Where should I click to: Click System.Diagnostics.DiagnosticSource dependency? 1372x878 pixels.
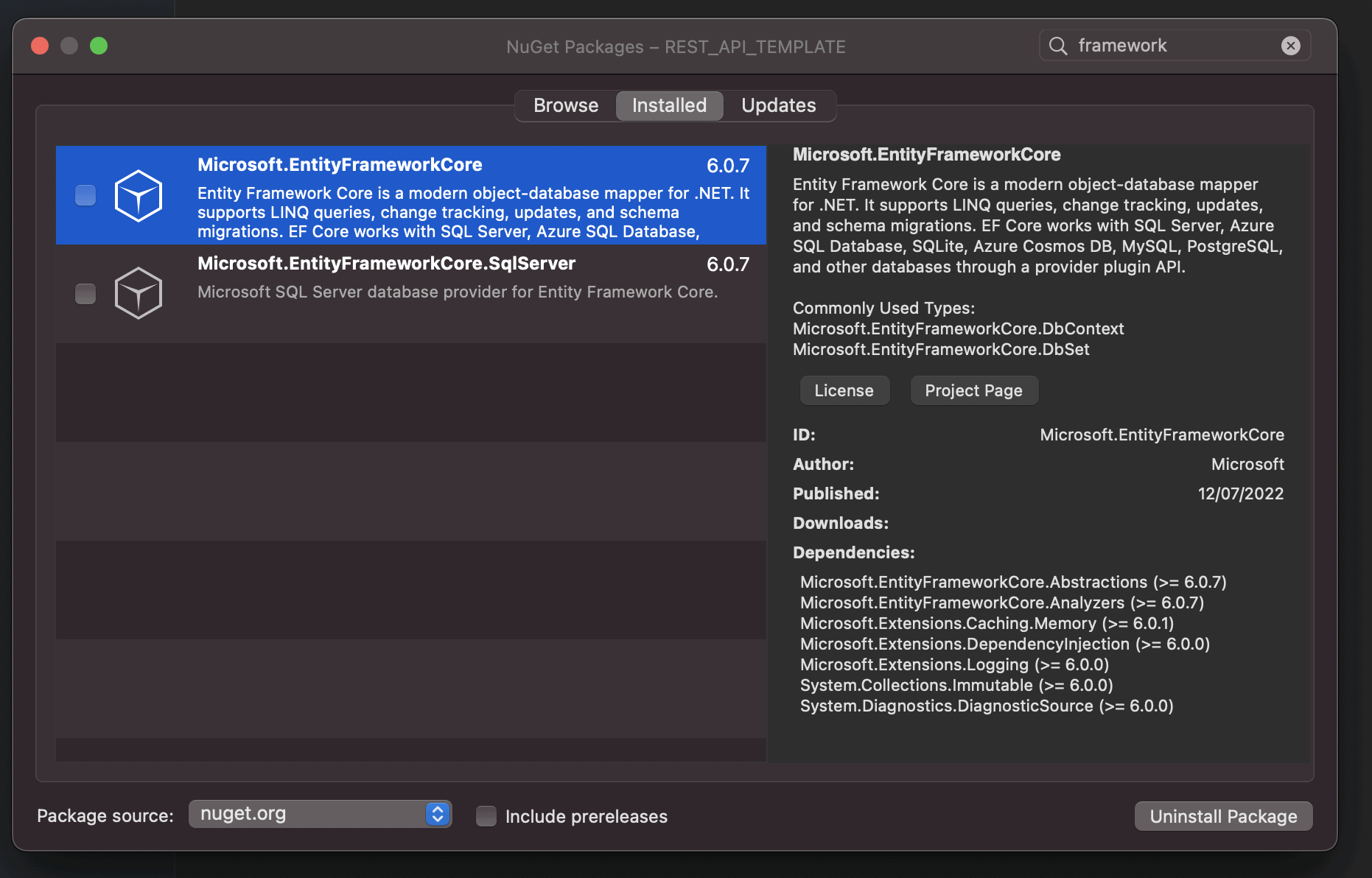[987, 706]
